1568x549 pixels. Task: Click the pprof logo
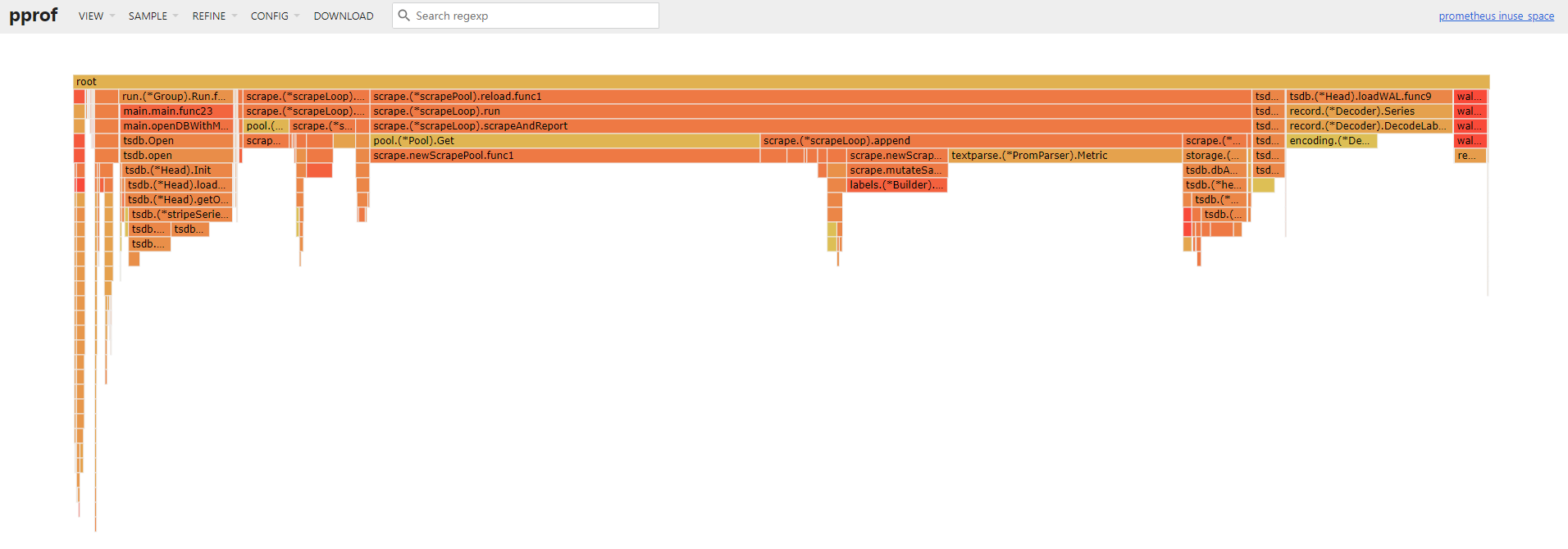tap(33, 16)
